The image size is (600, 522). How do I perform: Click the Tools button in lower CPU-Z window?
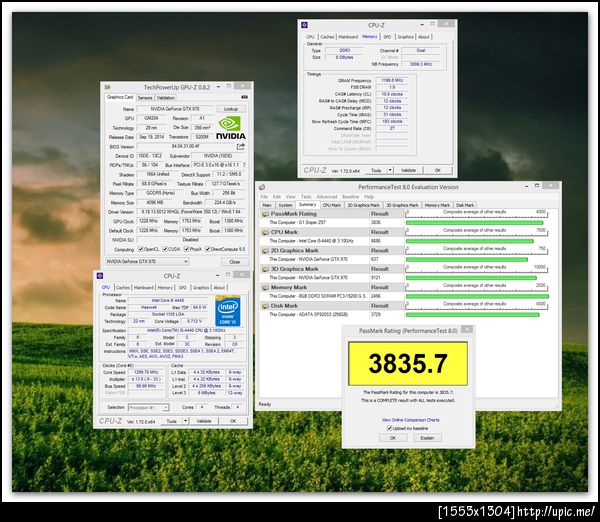click(172, 421)
